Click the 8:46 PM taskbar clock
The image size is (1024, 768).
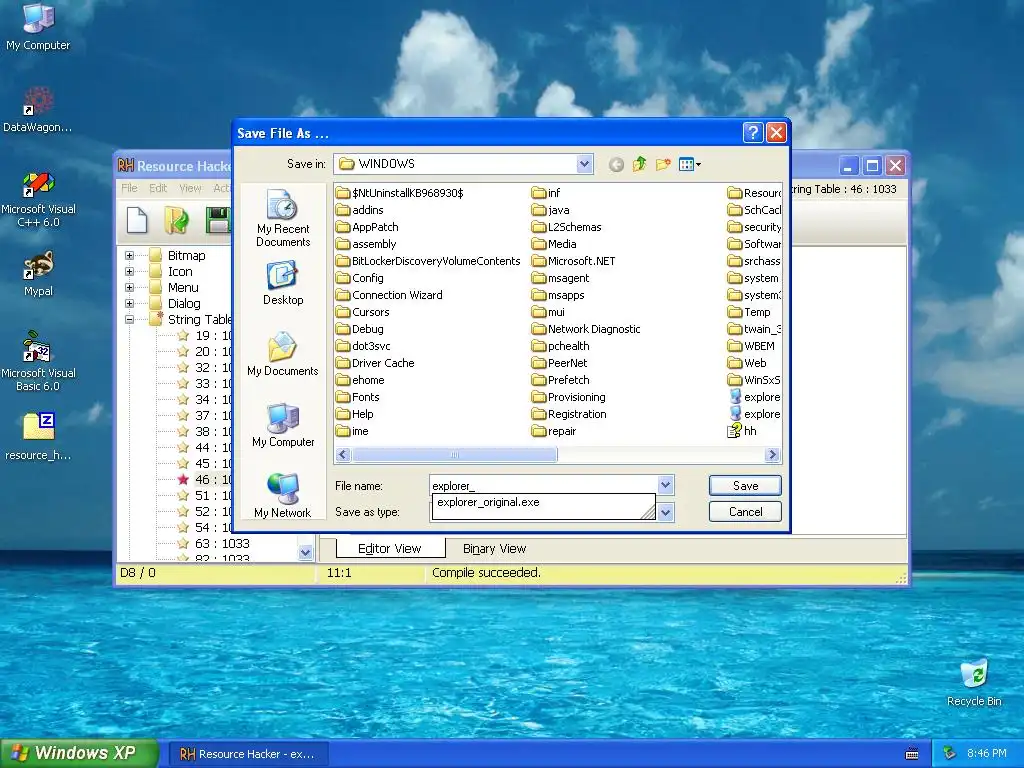coord(986,754)
